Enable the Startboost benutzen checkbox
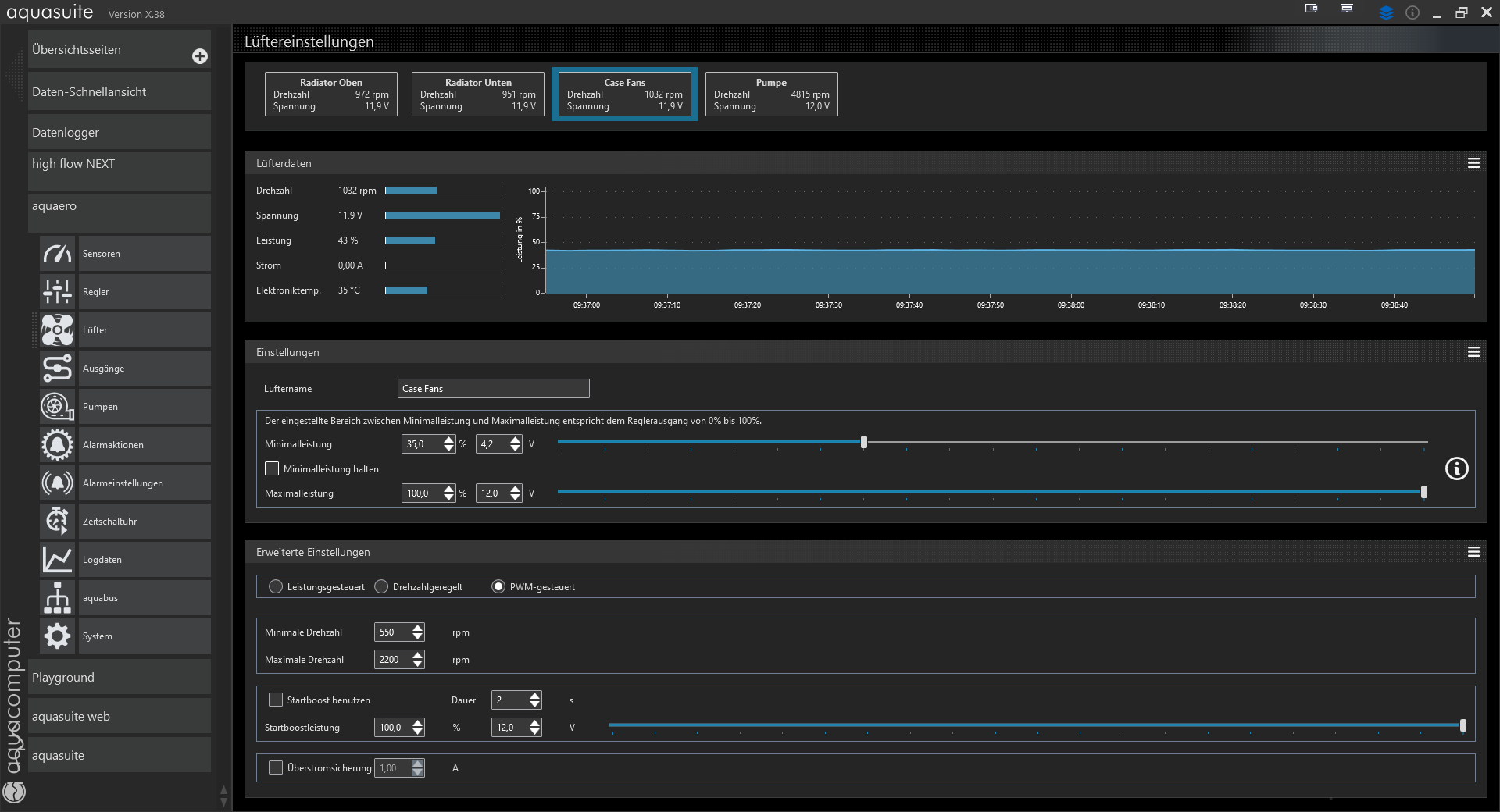The height and width of the screenshot is (812, 1500). 276,700
